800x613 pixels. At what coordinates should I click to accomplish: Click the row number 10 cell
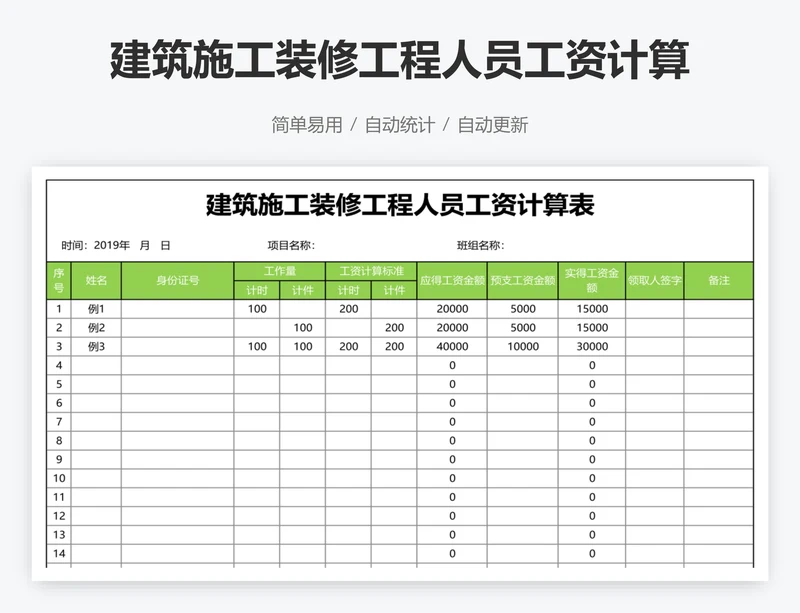59,478
